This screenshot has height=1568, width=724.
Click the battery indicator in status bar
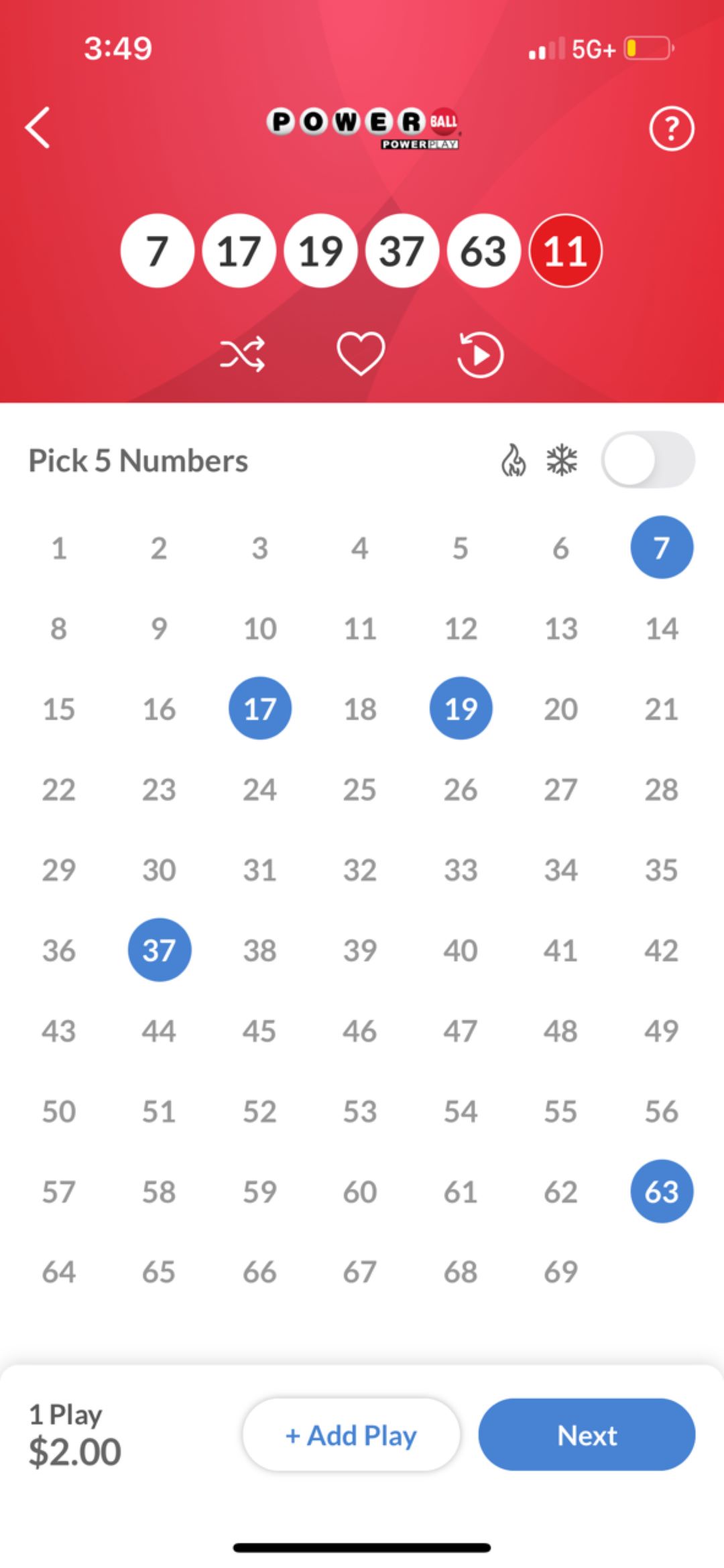click(x=645, y=48)
